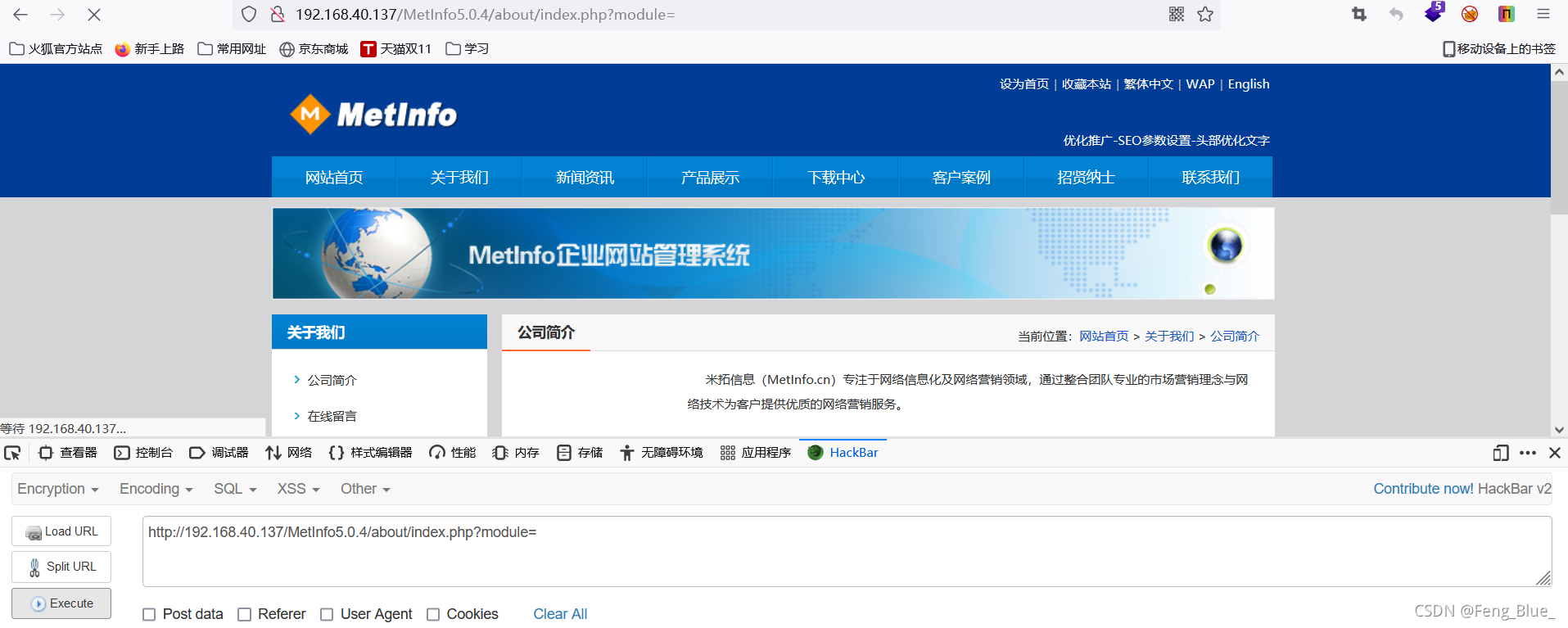Expand the XSS dropdown
The image size is (1568, 628).
[x=299, y=489]
